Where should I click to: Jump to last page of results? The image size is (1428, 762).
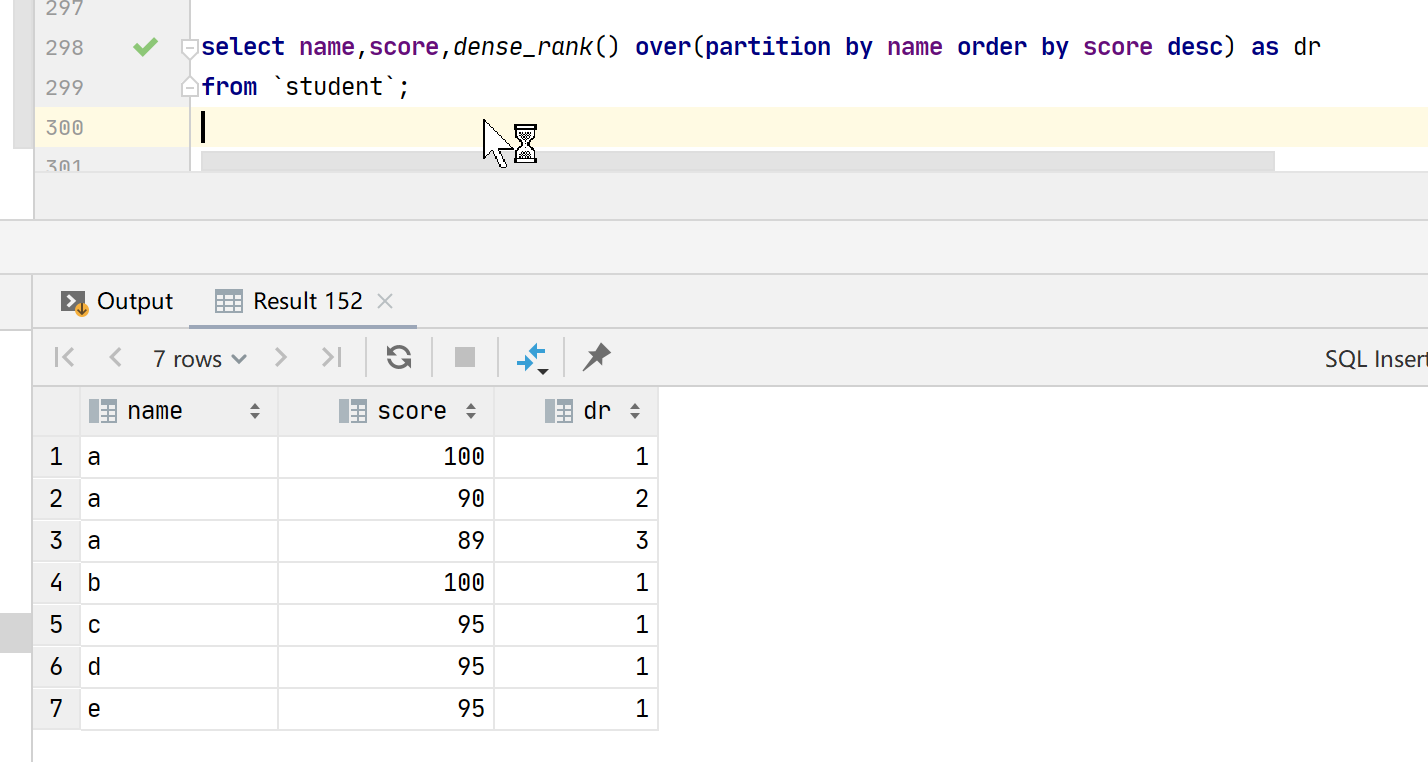331,358
